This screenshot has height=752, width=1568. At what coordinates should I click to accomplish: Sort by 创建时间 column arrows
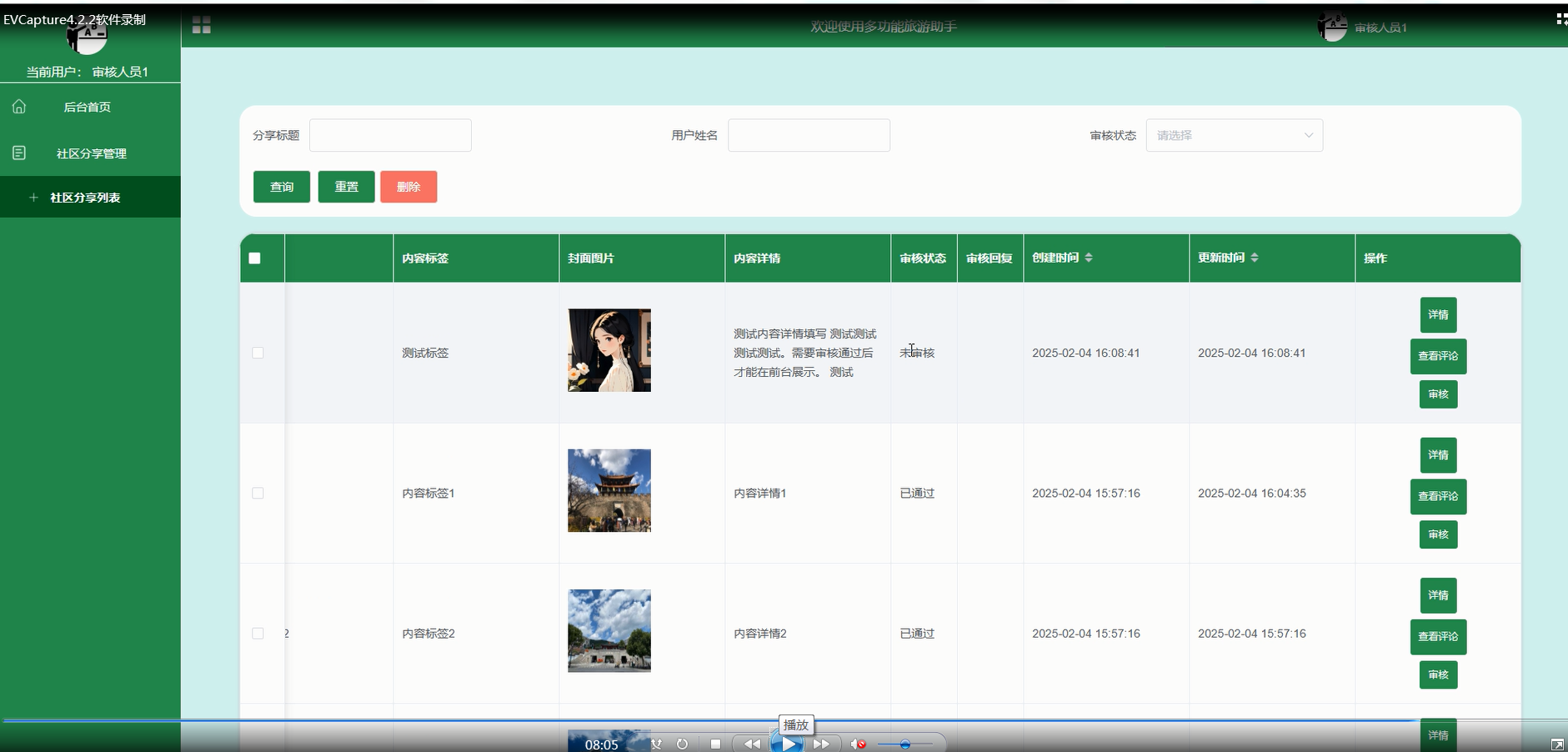point(1089,258)
